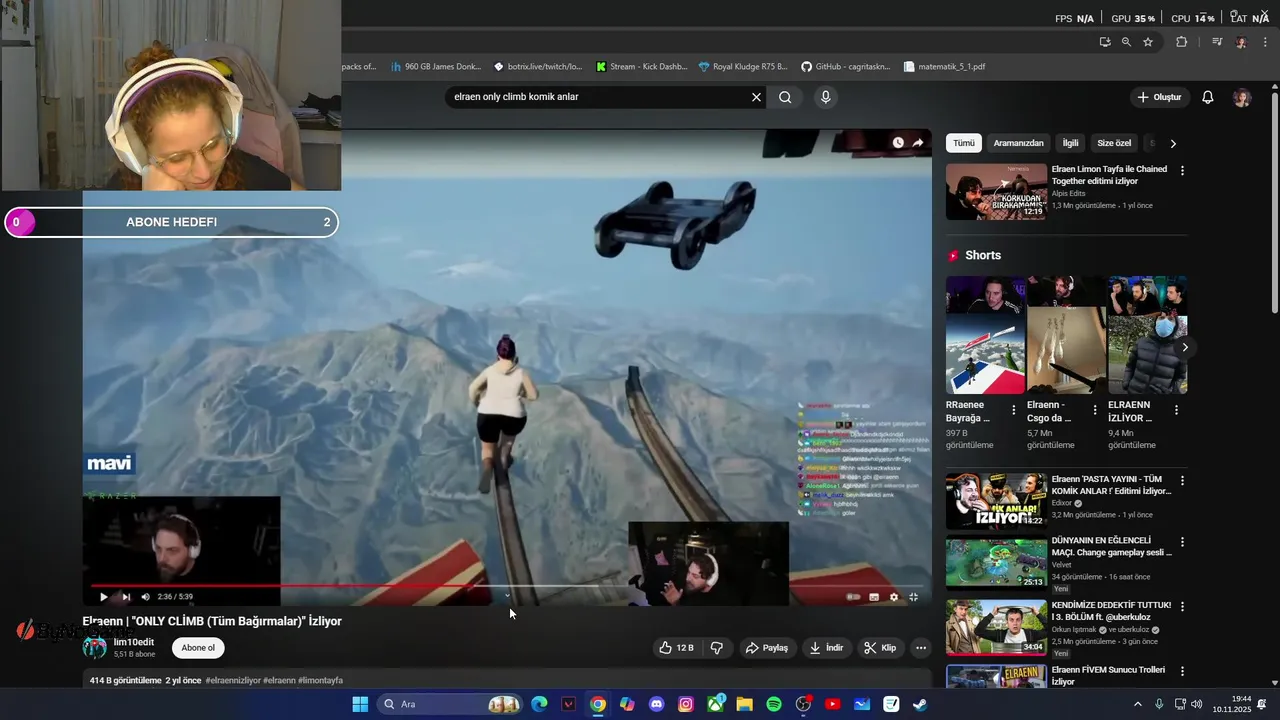Open botrix.live bookmark

click(x=538, y=67)
